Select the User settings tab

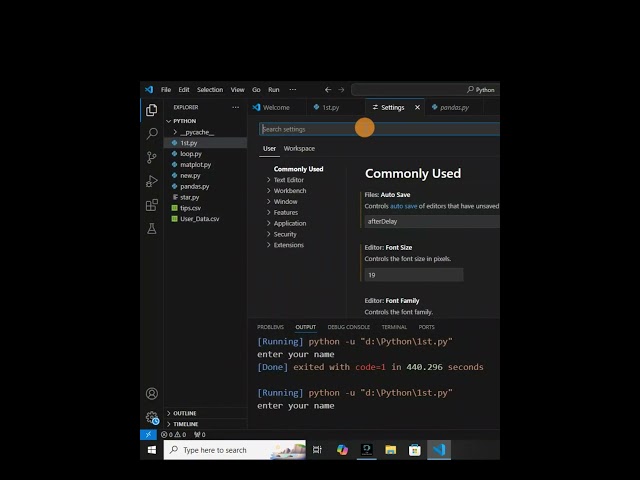click(269, 149)
